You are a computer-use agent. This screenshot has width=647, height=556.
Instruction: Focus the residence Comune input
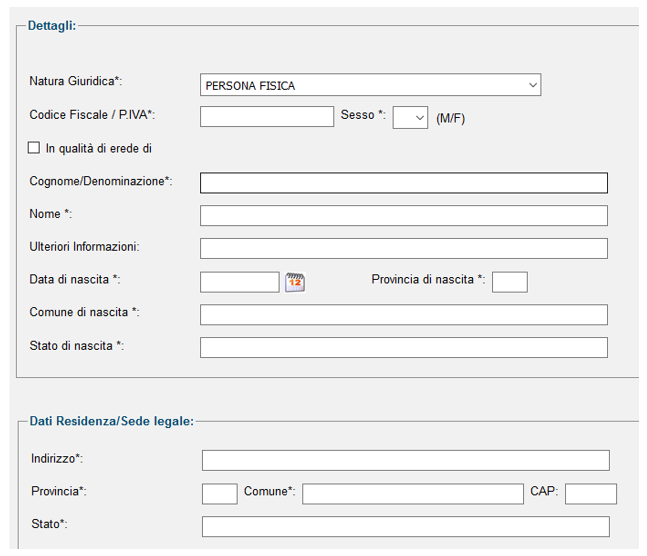(x=413, y=494)
